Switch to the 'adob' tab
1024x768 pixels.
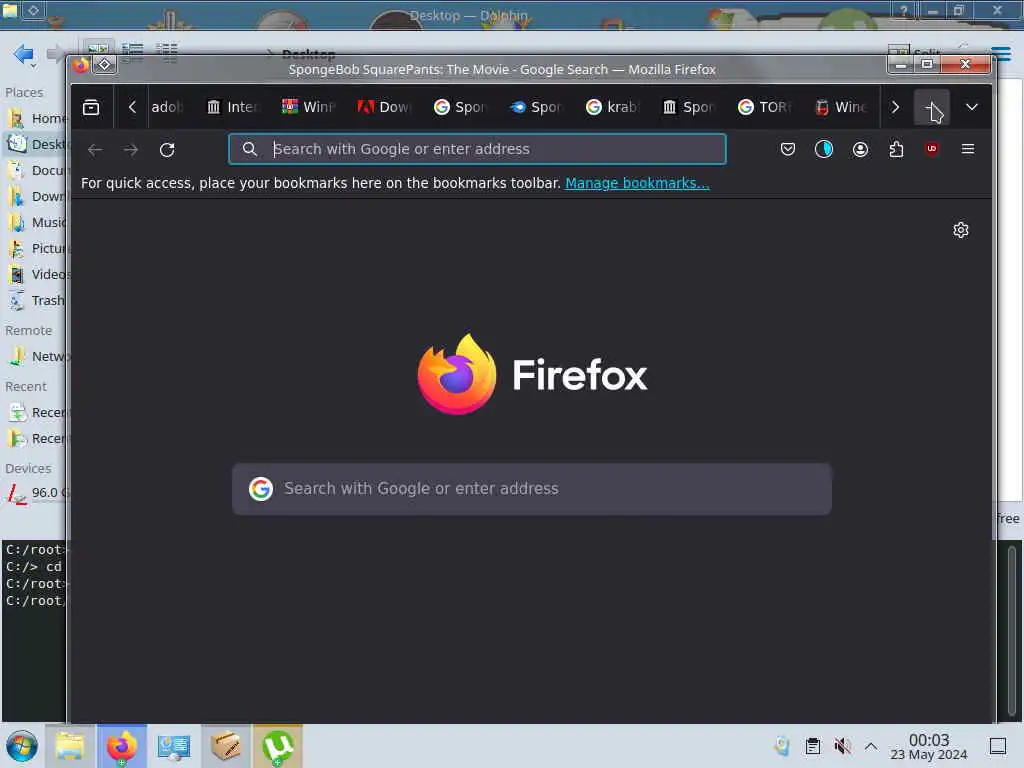tap(167, 107)
